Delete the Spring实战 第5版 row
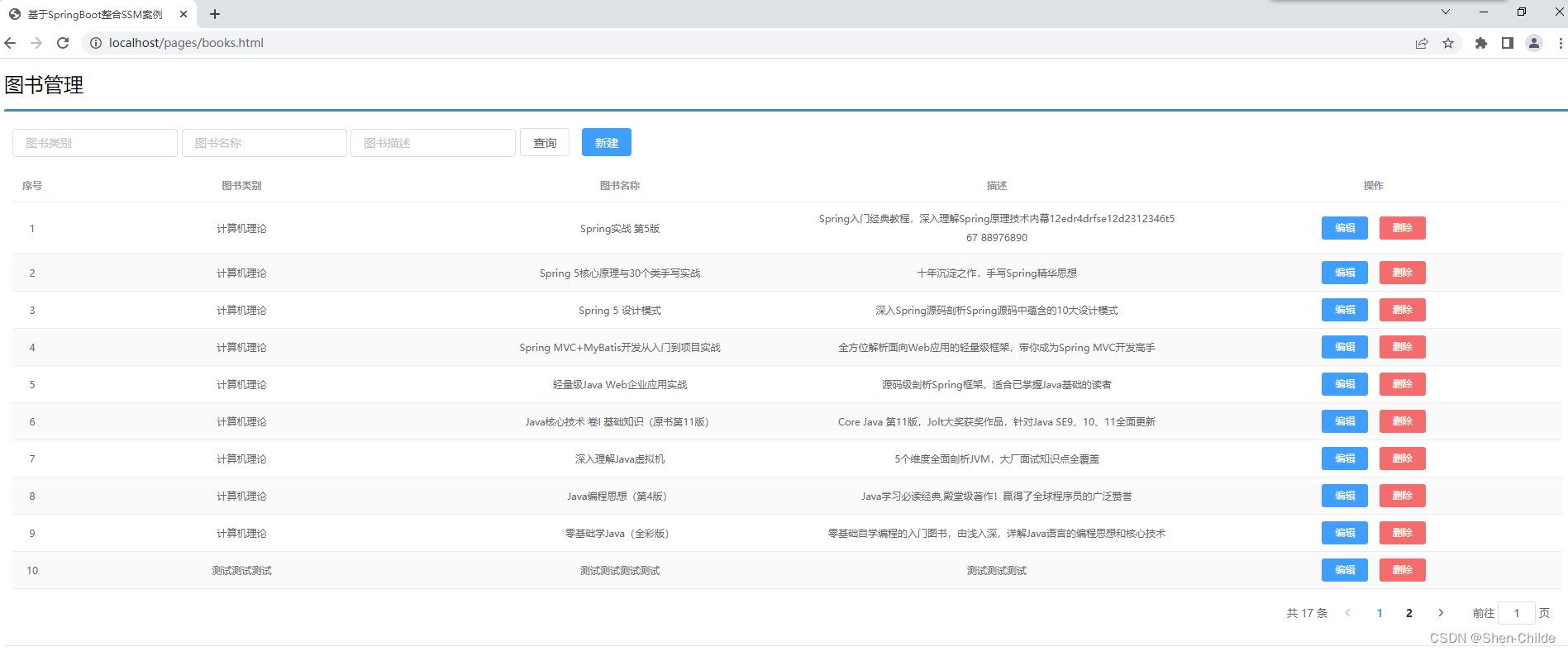 coord(1403,228)
